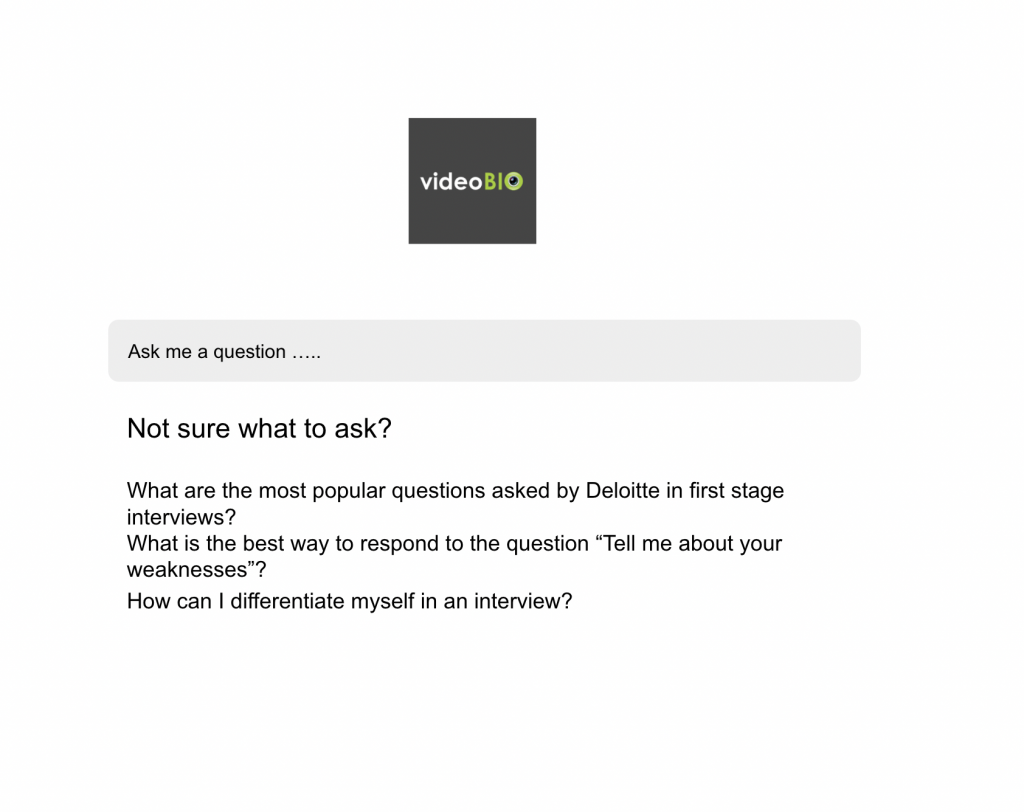Image resolution: width=1024 pixels, height=812 pixels.
Task: Click the wrapped word weaknesses in the suggestion
Action: click(187, 570)
